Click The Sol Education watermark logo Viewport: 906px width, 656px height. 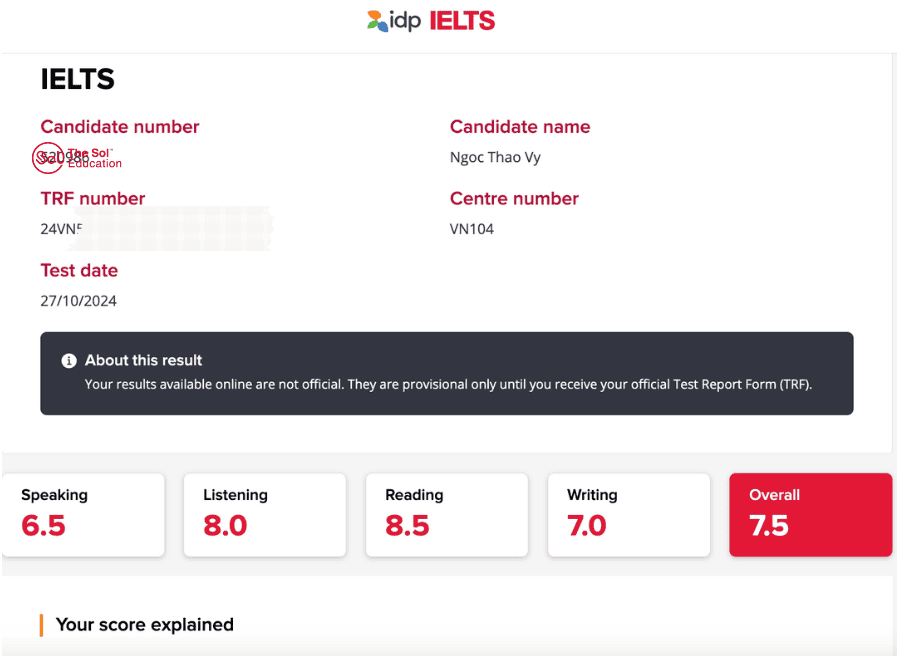(x=78, y=158)
